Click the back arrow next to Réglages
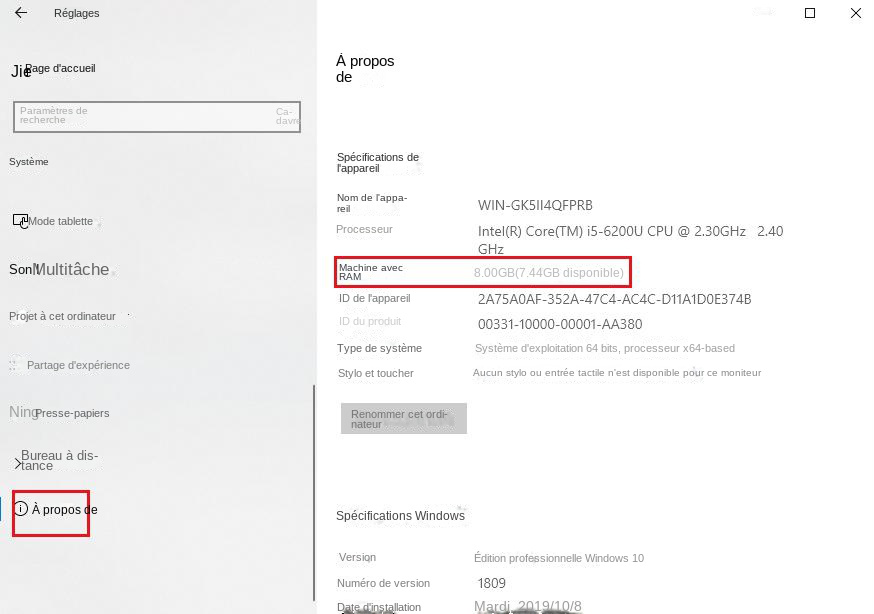The image size is (874, 614). coord(21,13)
